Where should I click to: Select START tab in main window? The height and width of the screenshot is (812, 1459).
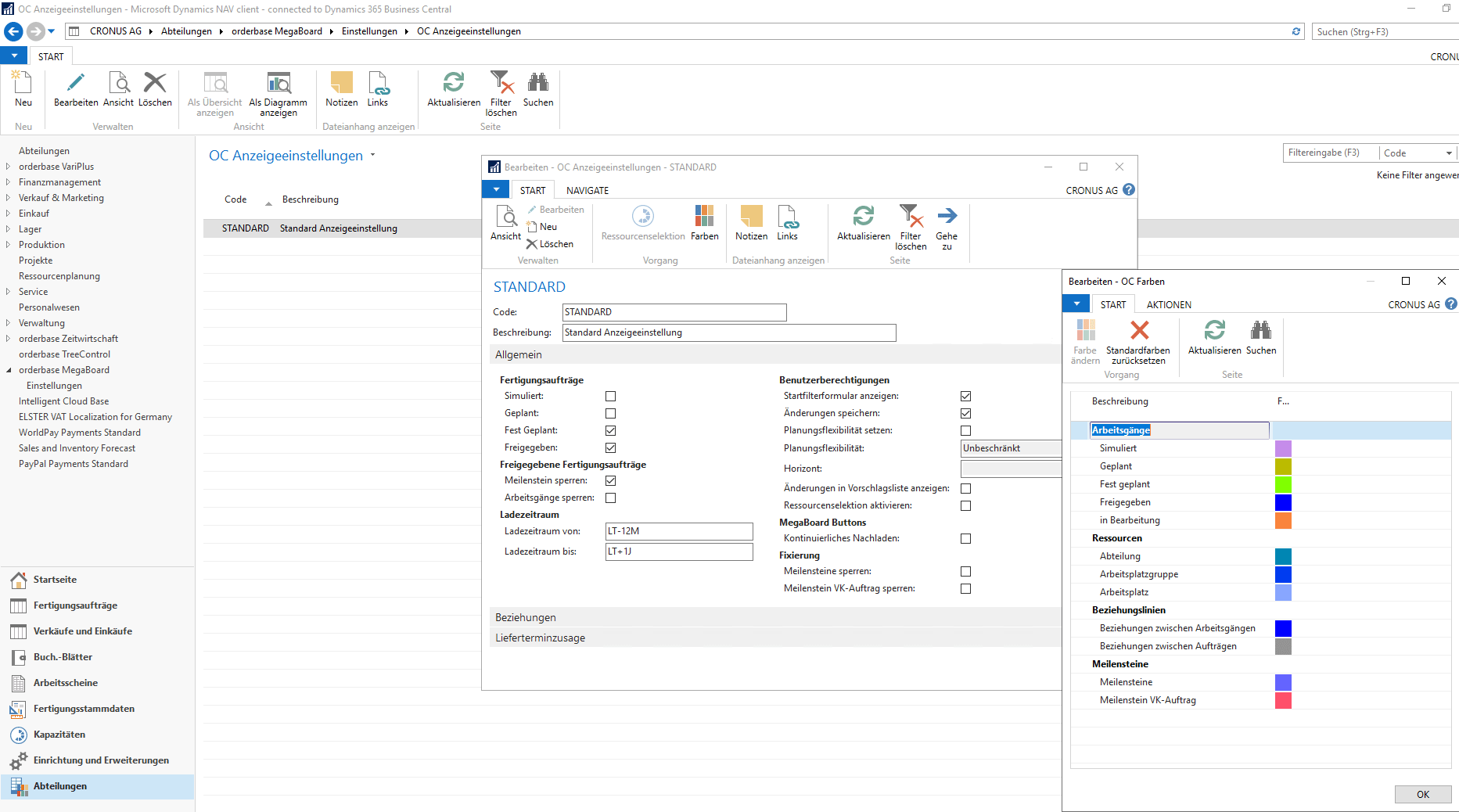(x=51, y=56)
